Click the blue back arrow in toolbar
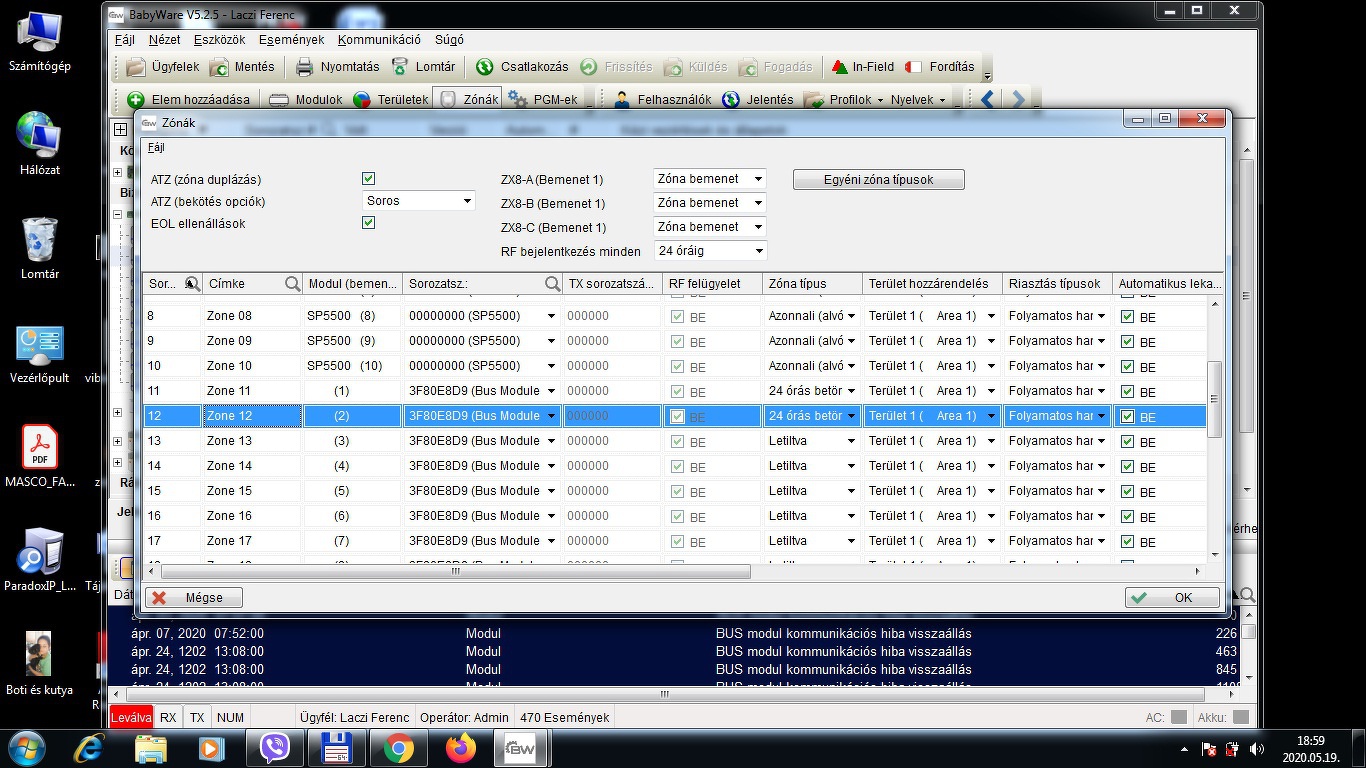Image resolution: width=1366 pixels, height=768 pixels. [987, 99]
